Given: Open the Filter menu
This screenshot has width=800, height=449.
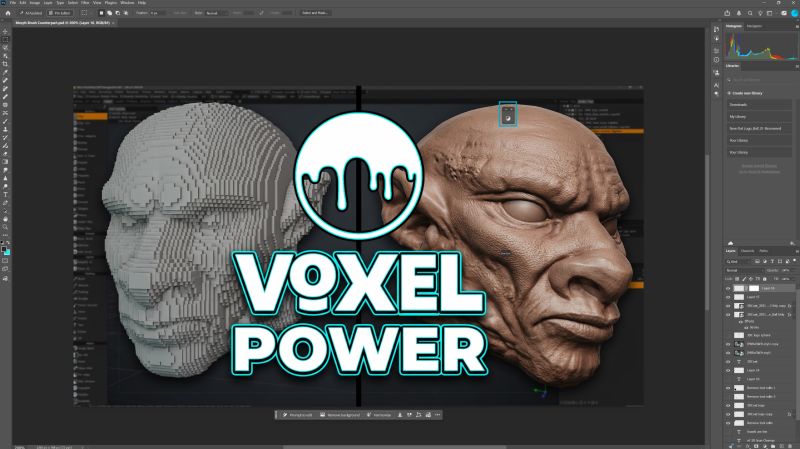Looking at the screenshot, I should coord(85,3).
